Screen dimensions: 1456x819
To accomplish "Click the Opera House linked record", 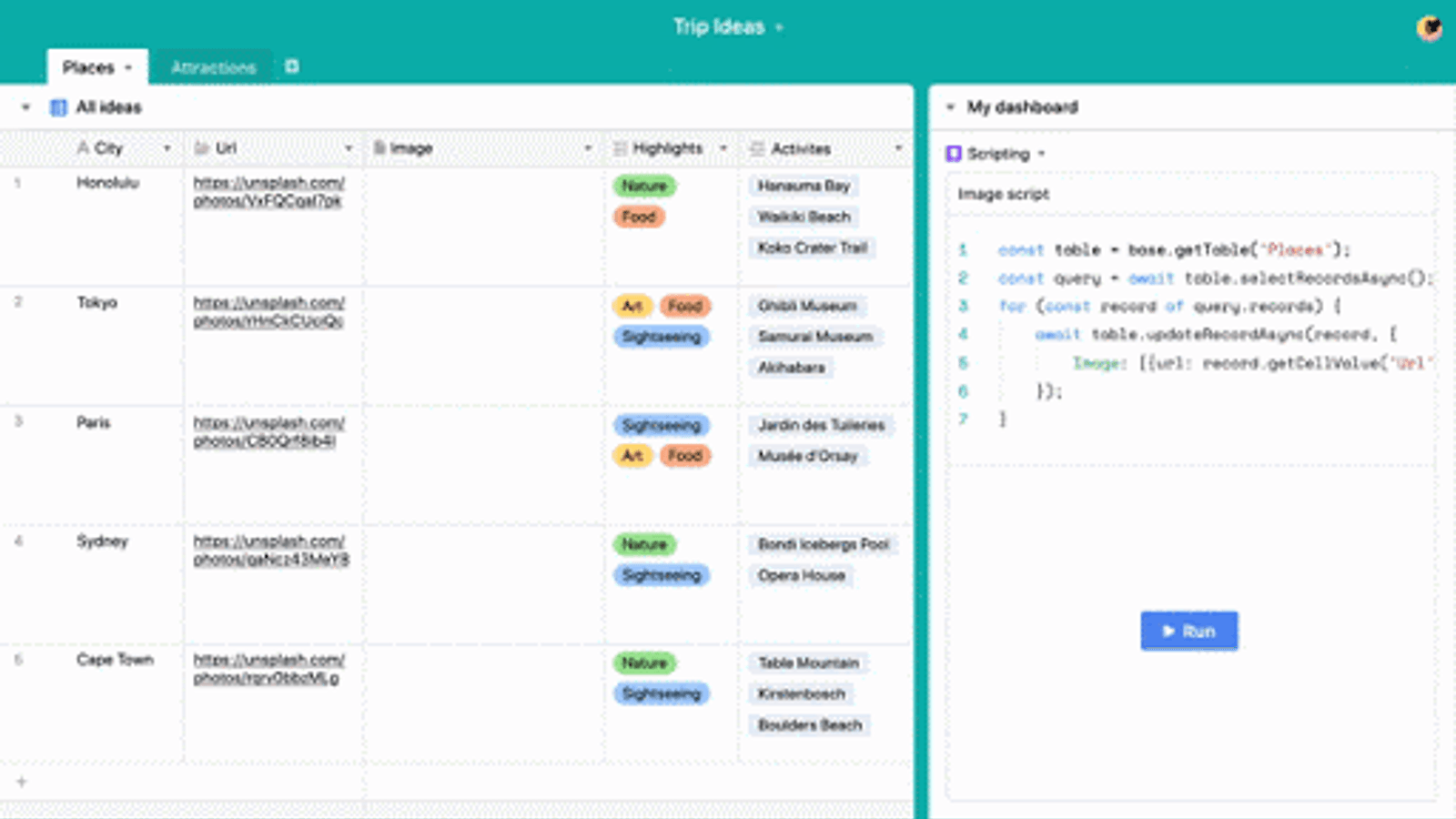I will (x=802, y=575).
